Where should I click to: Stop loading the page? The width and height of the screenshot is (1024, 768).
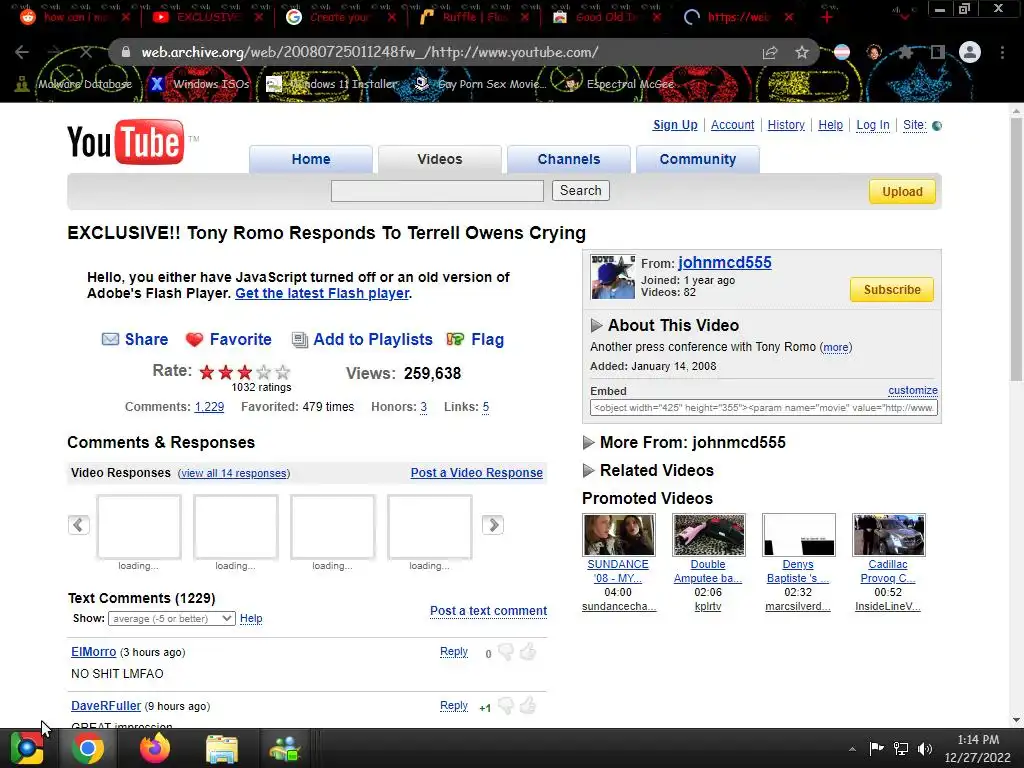[86, 52]
